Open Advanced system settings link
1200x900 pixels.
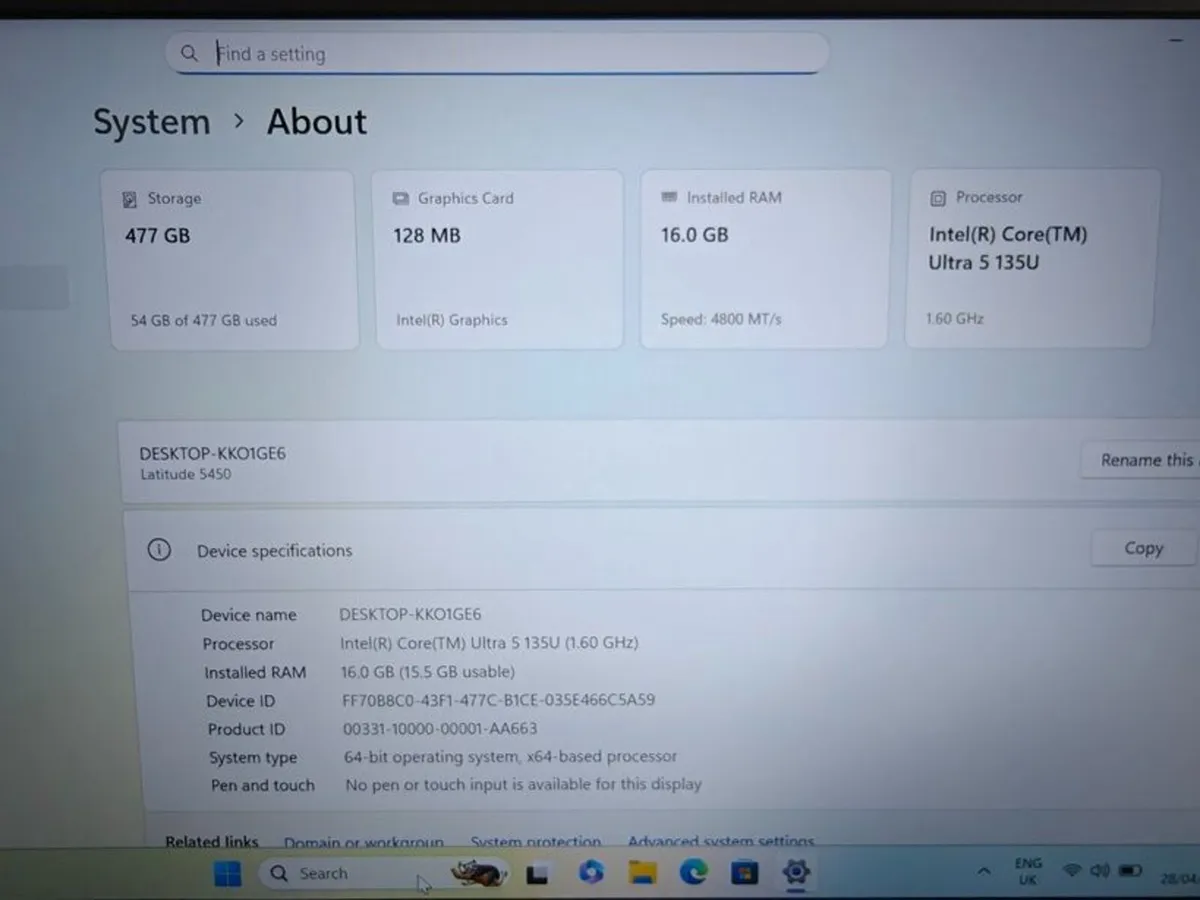(720, 841)
